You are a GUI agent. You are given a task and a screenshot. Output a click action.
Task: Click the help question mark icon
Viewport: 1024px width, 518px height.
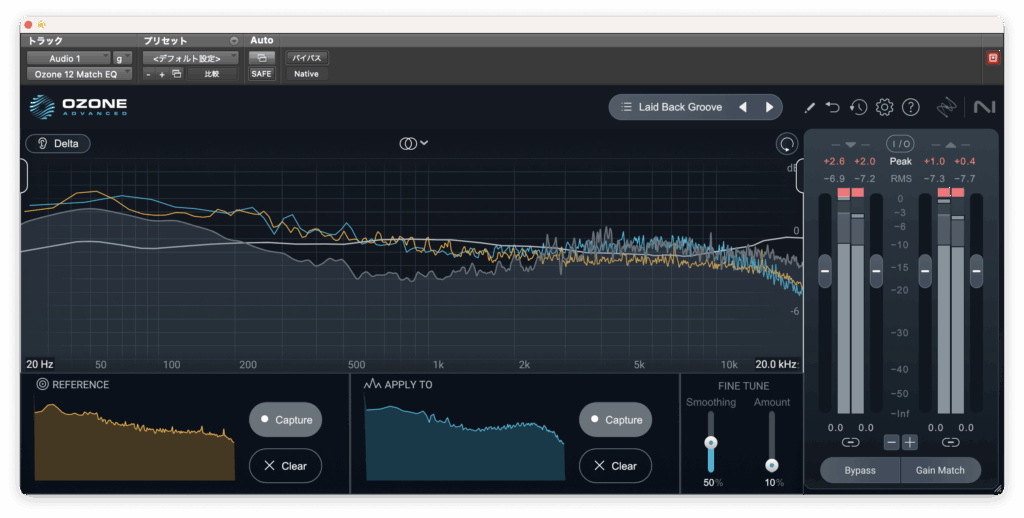pos(911,107)
